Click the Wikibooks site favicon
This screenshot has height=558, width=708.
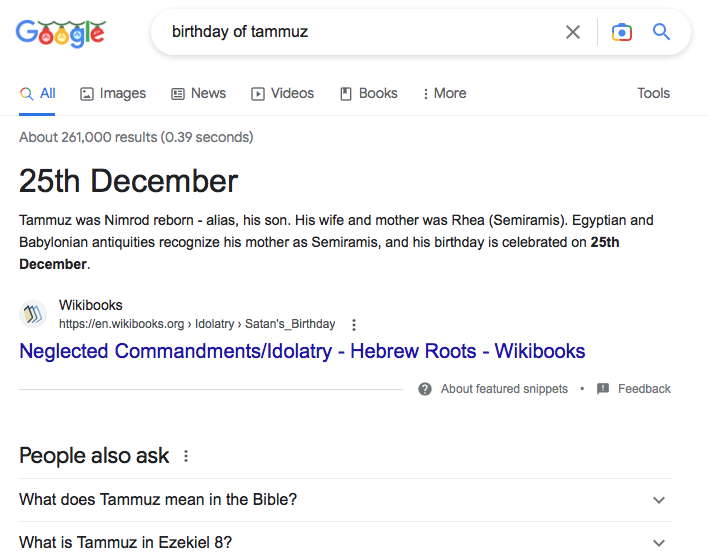33,314
